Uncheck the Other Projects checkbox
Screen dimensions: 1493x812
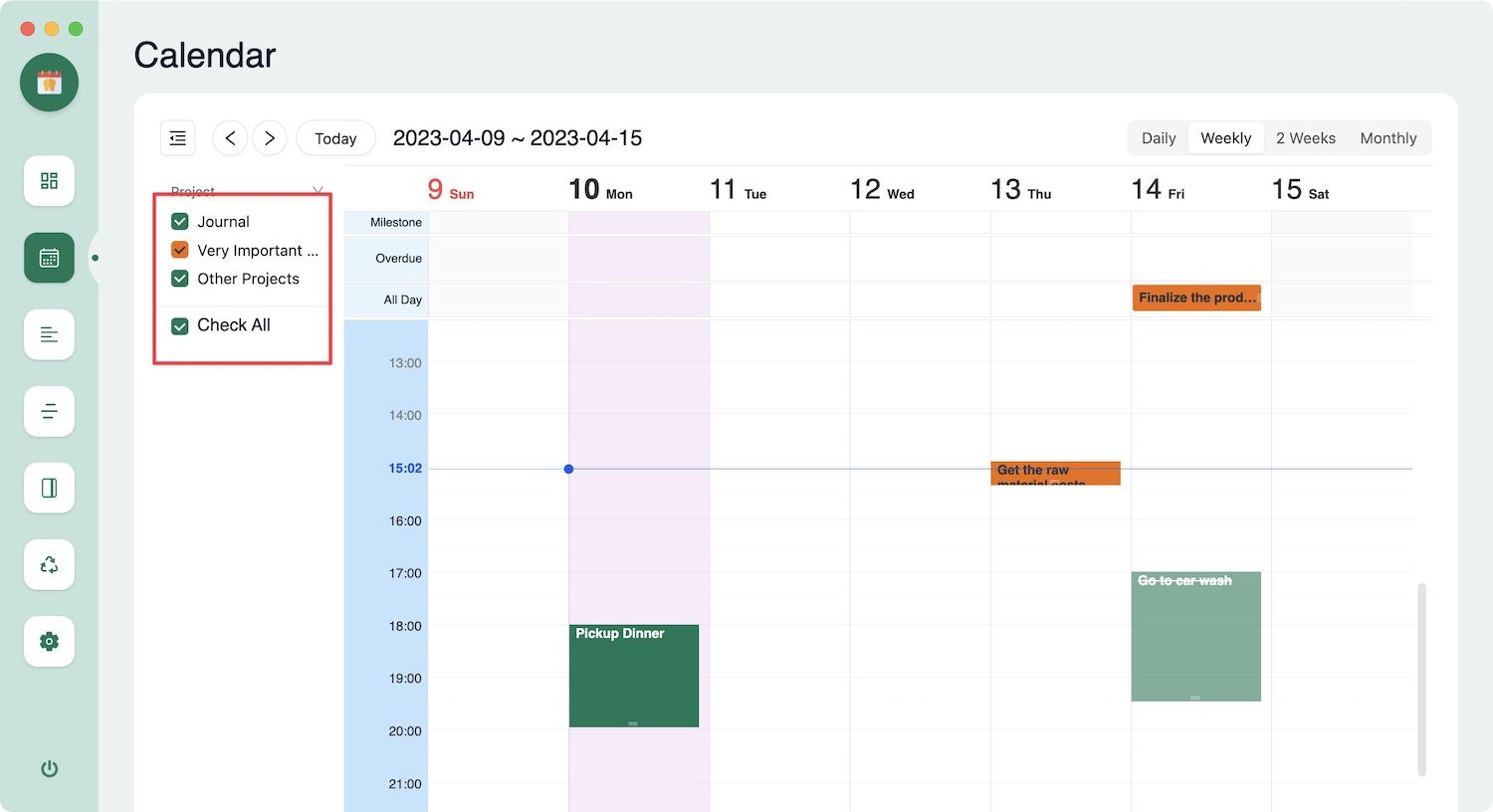180,279
